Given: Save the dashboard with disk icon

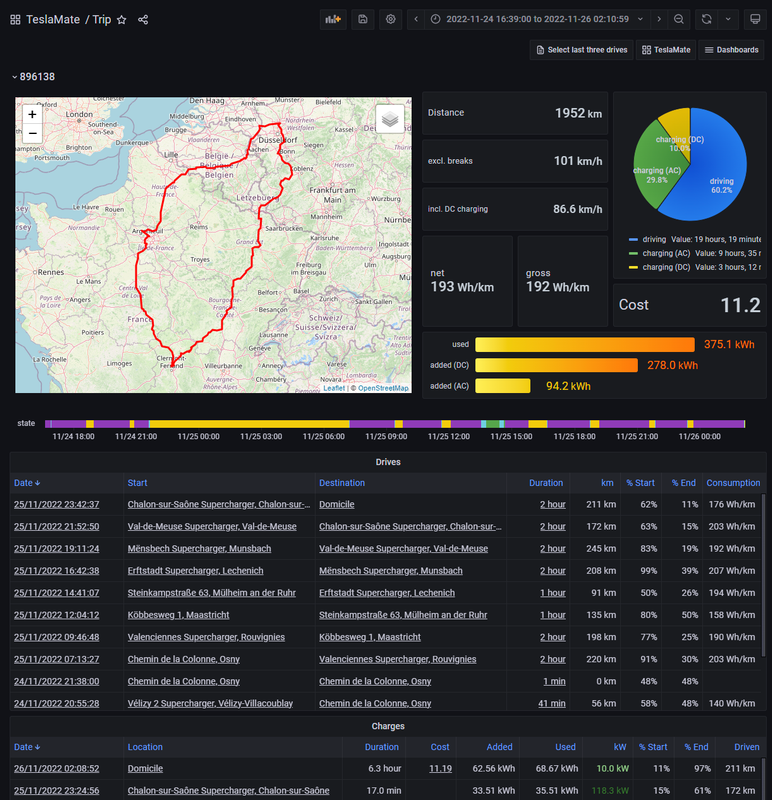Looking at the screenshot, I should [363, 19].
